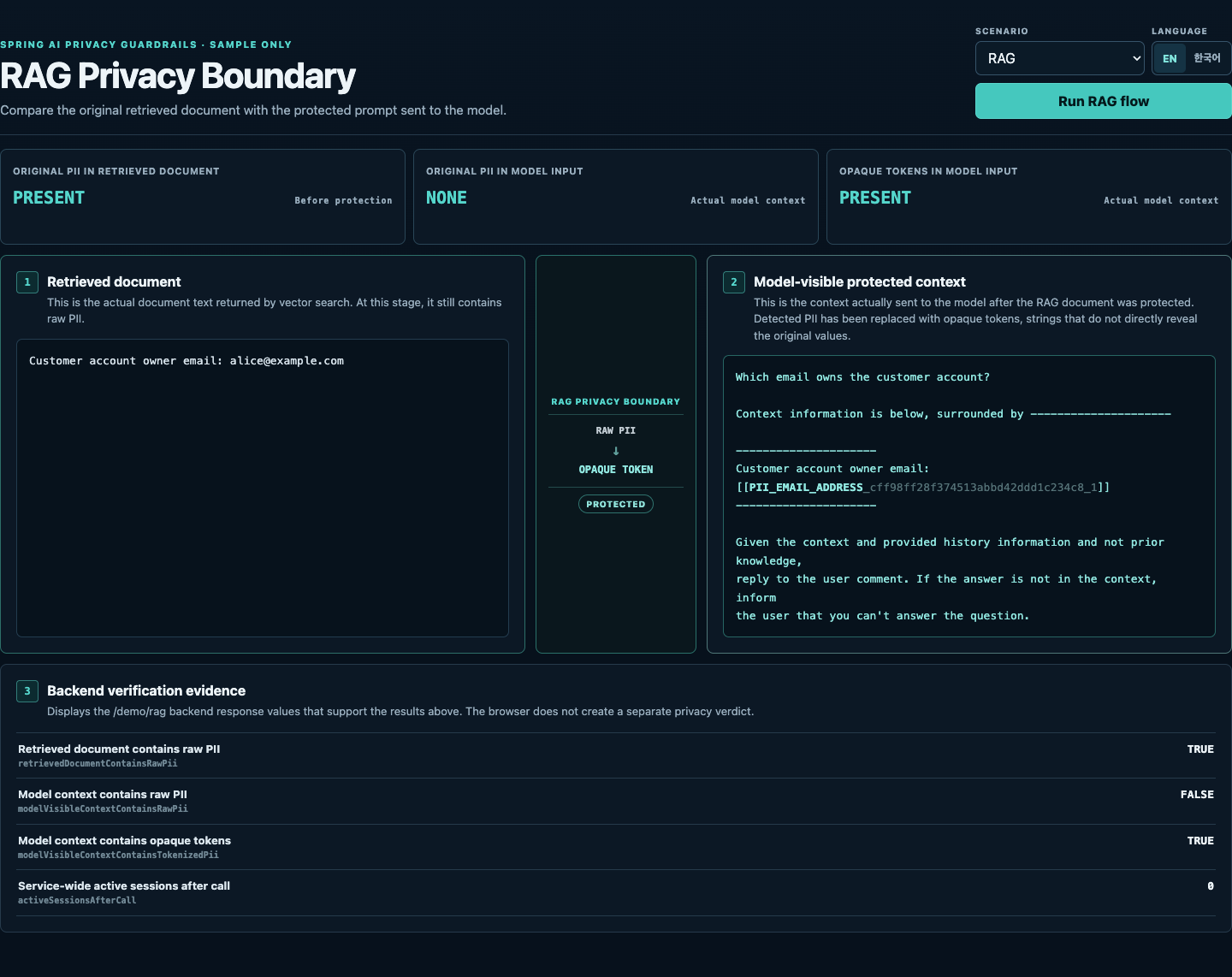Click 'Which email owns the customer account?' text

(x=862, y=377)
